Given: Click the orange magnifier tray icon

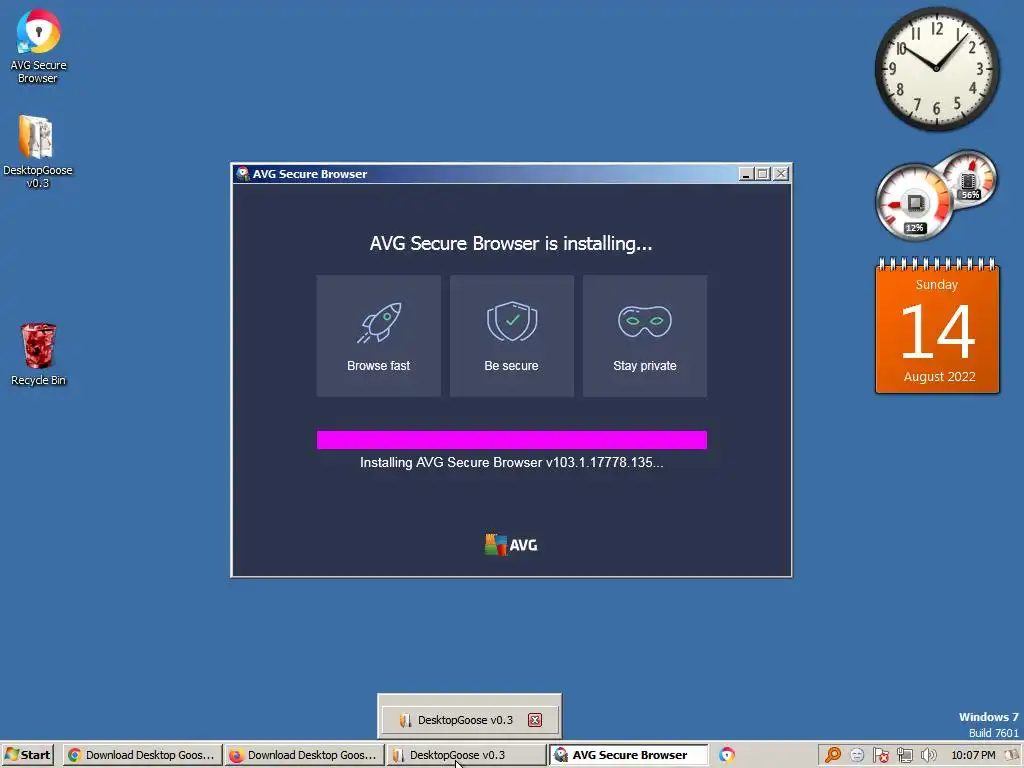Looking at the screenshot, I should [833, 755].
